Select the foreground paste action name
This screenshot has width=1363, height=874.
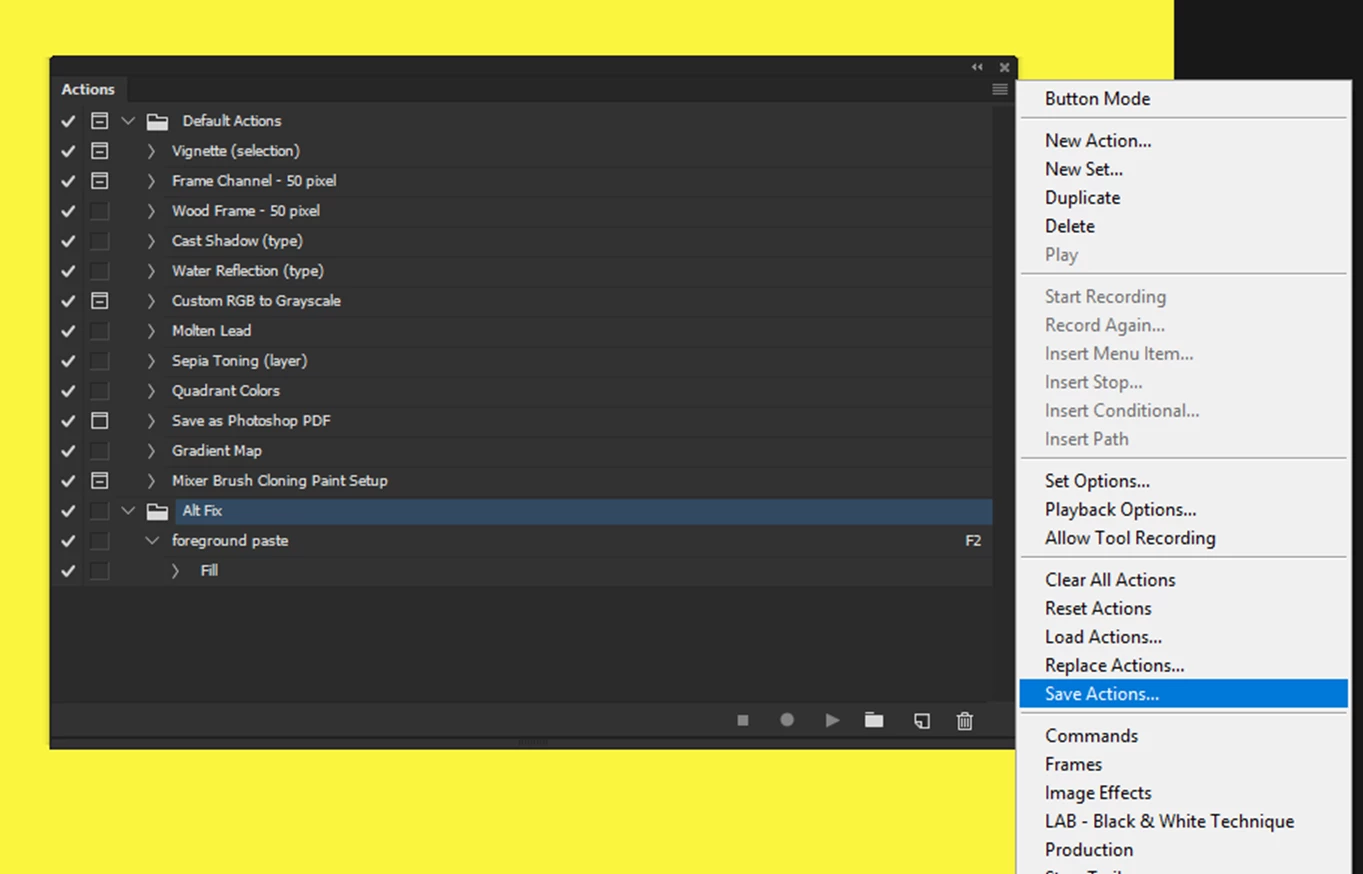(230, 541)
